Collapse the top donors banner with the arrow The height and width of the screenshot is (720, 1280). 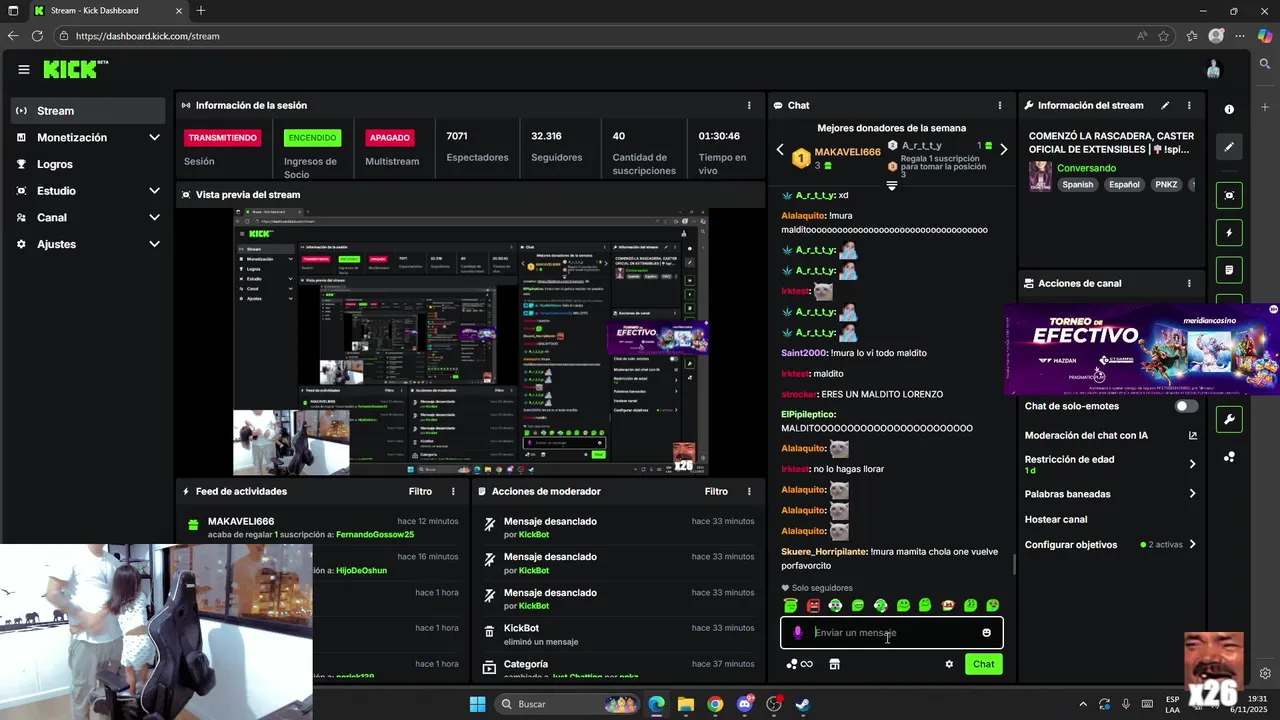(891, 186)
